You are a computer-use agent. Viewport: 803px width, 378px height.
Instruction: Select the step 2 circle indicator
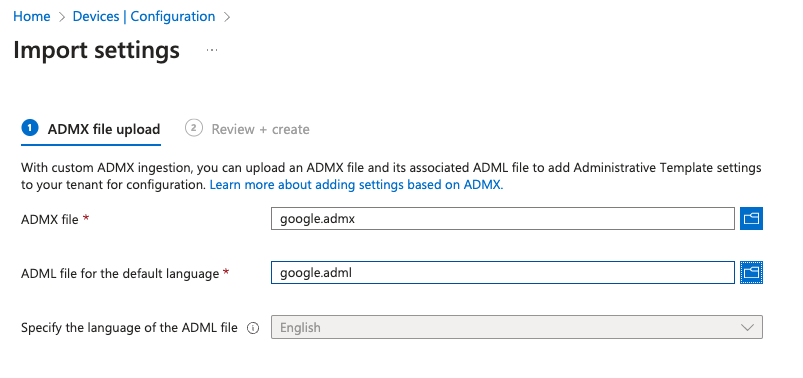tap(193, 128)
